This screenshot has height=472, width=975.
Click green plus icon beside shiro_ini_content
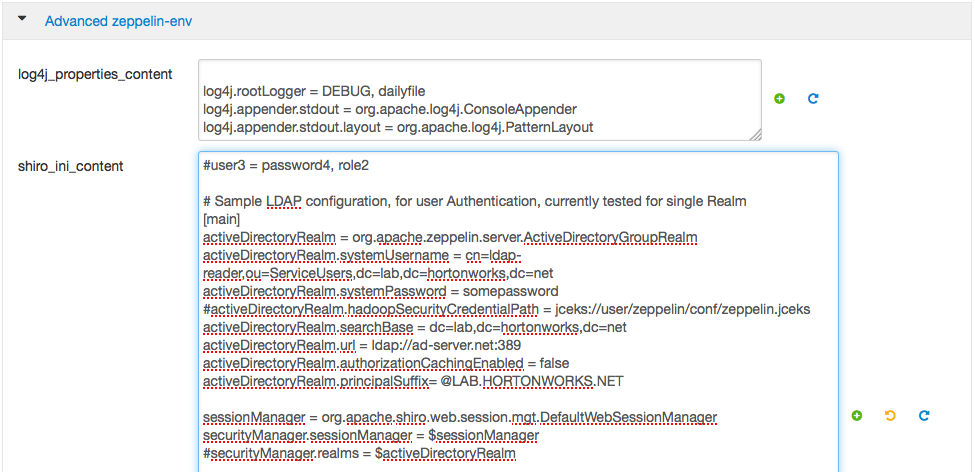pos(857,415)
